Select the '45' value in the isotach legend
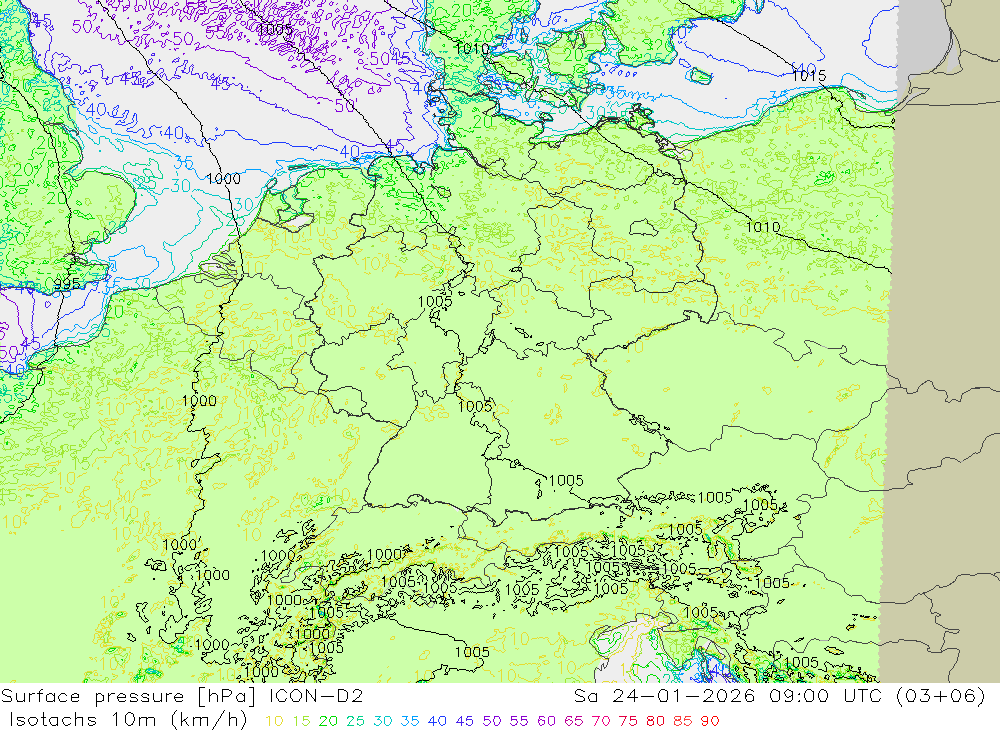Image resolution: width=1000 pixels, height=733 pixels. tap(465, 722)
